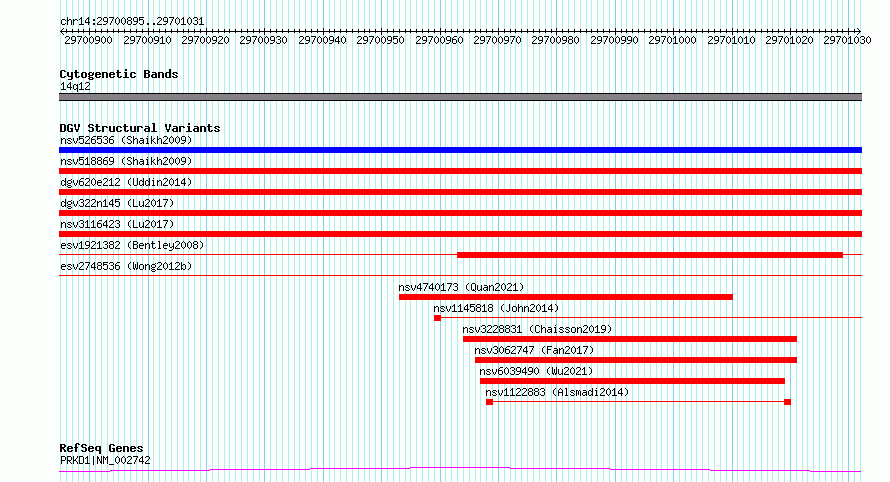Click ruler position 29700950
890x482 pixels.
click(x=380, y=40)
